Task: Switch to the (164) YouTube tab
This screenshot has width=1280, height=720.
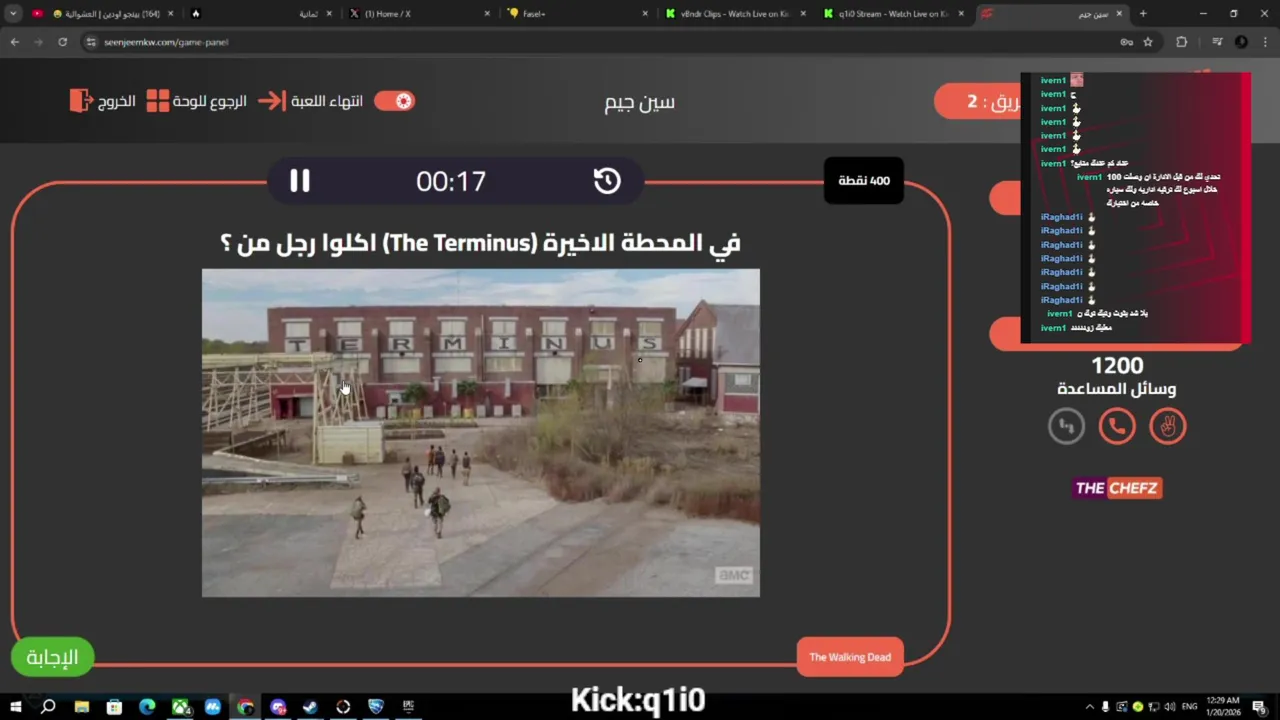Action: click(103, 14)
